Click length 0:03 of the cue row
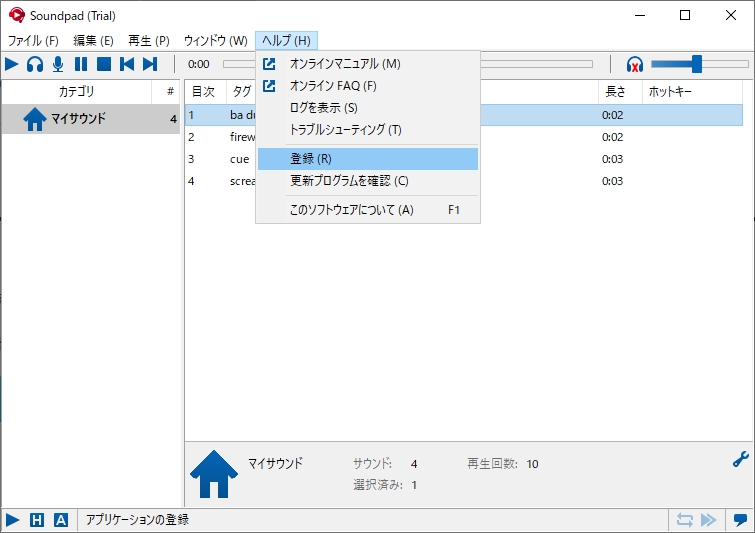 pos(612,159)
